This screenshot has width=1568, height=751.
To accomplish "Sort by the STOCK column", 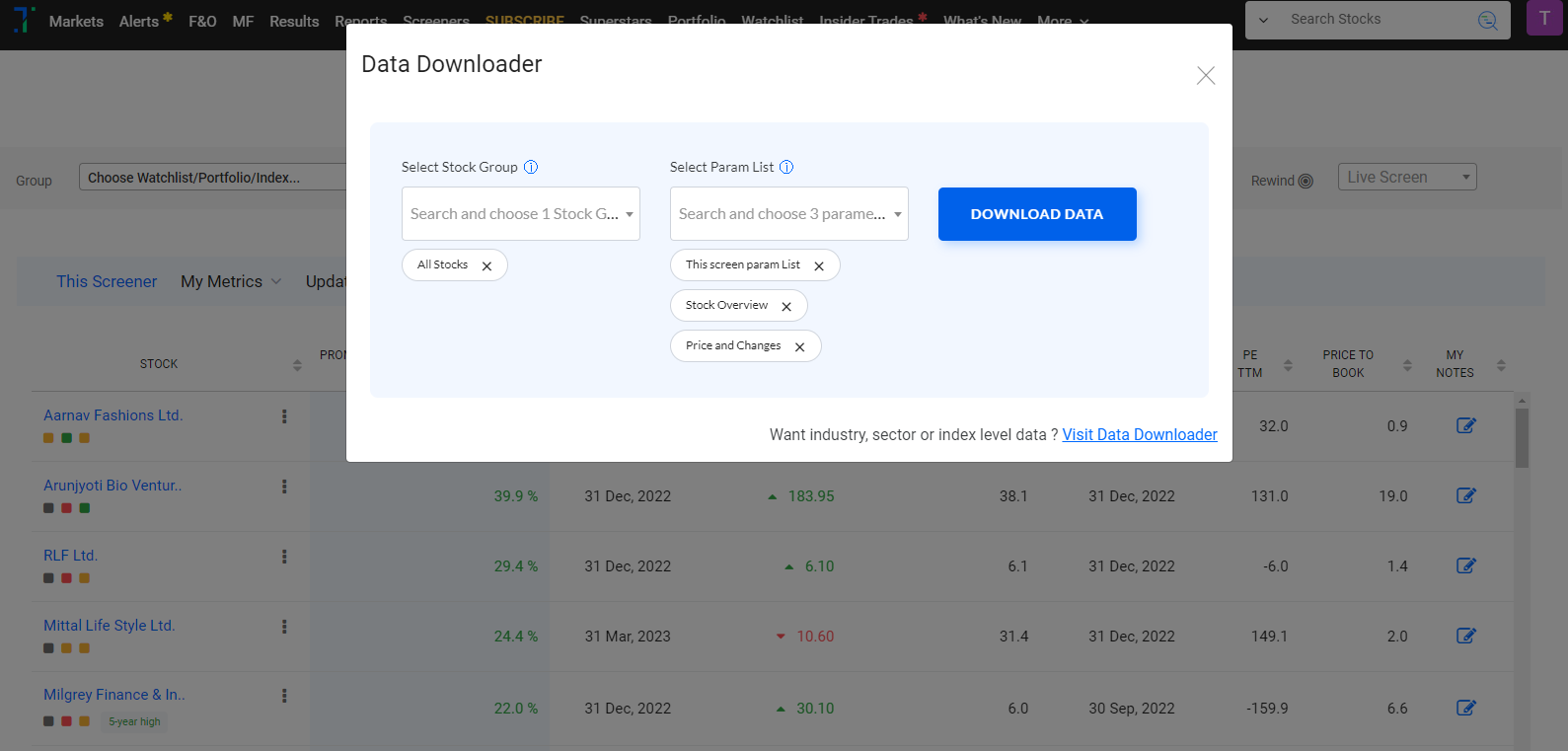I will [297, 365].
